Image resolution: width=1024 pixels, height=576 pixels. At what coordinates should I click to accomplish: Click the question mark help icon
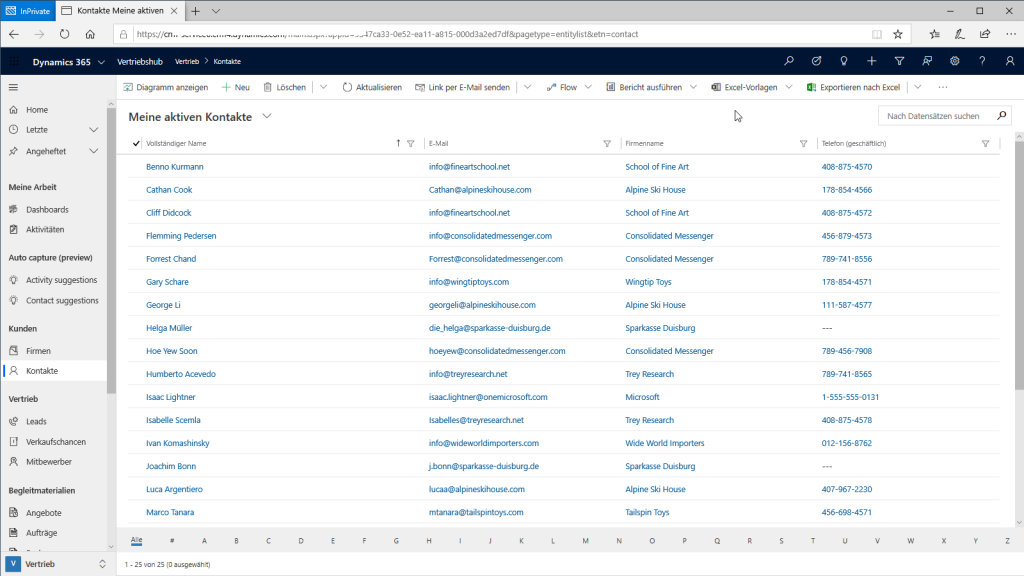(982, 61)
